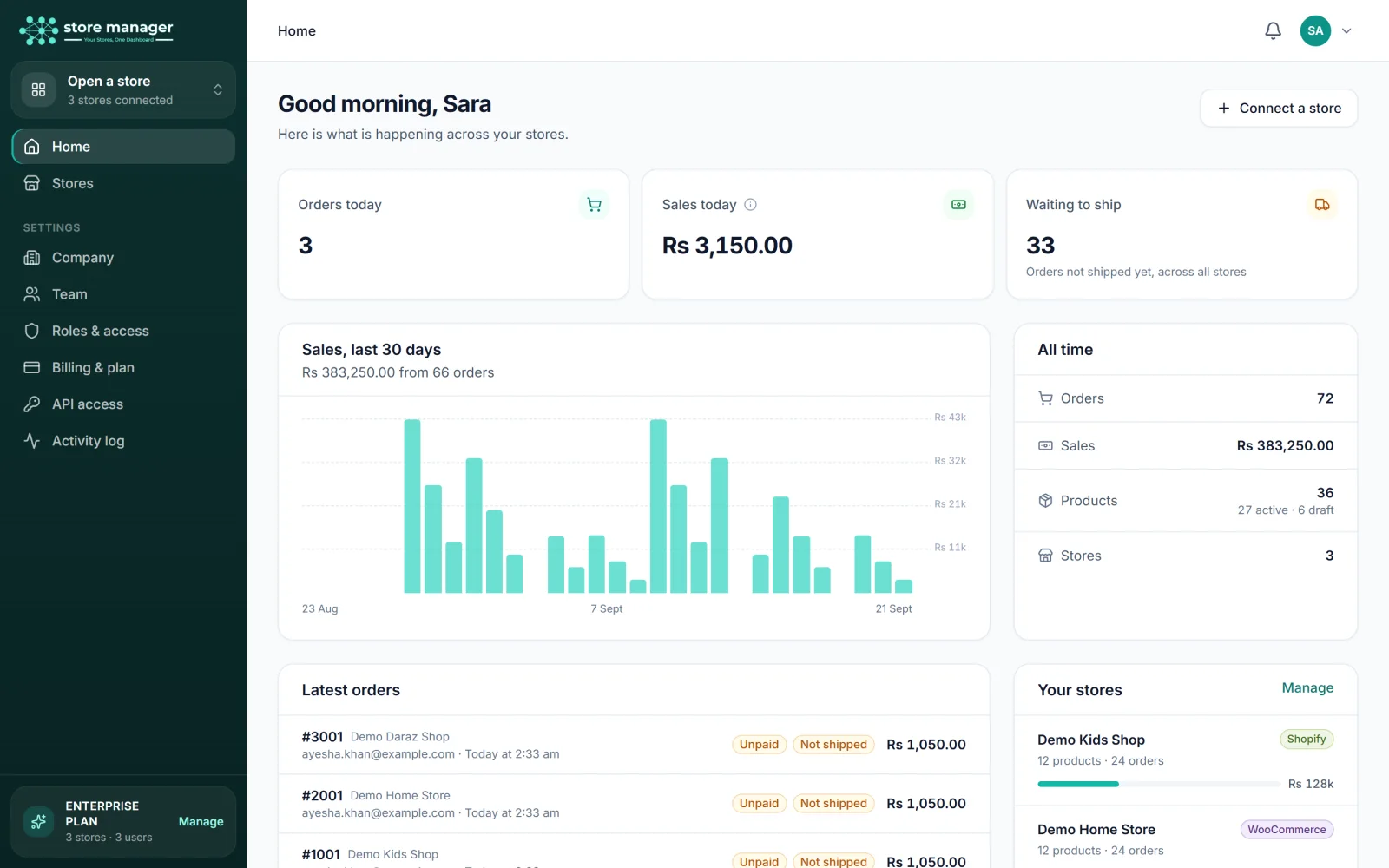Open the notifications bell
Image resolution: width=1389 pixels, height=868 pixels.
(x=1273, y=30)
